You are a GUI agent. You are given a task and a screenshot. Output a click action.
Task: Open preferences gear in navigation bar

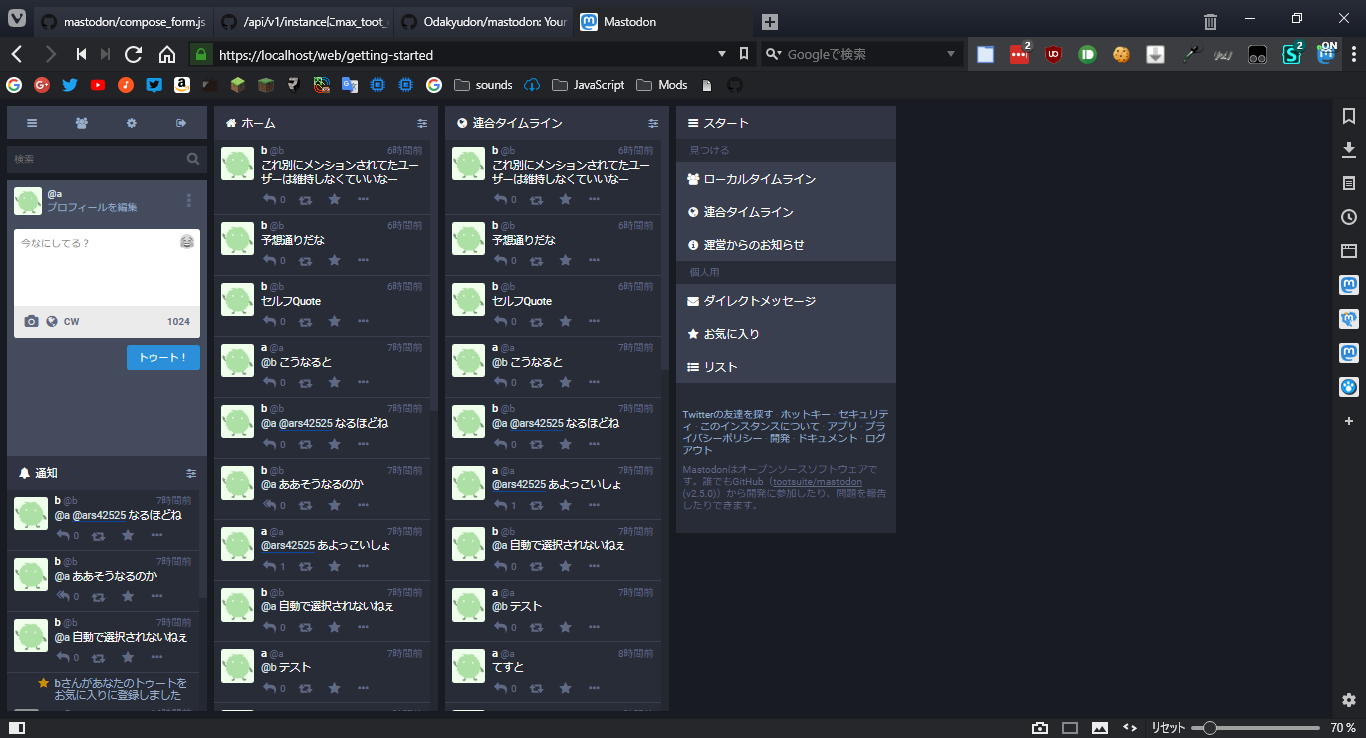tap(131, 123)
